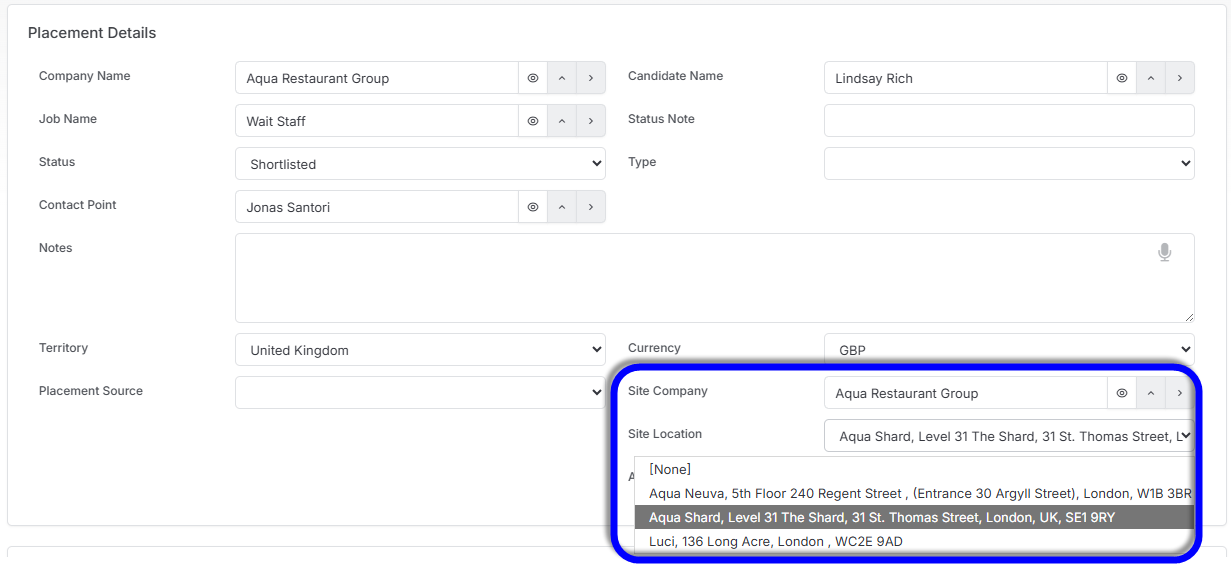Choose Aqua Neuva, 240 Regent Street option
The width and height of the screenshot is (1231, 568).
914,493
